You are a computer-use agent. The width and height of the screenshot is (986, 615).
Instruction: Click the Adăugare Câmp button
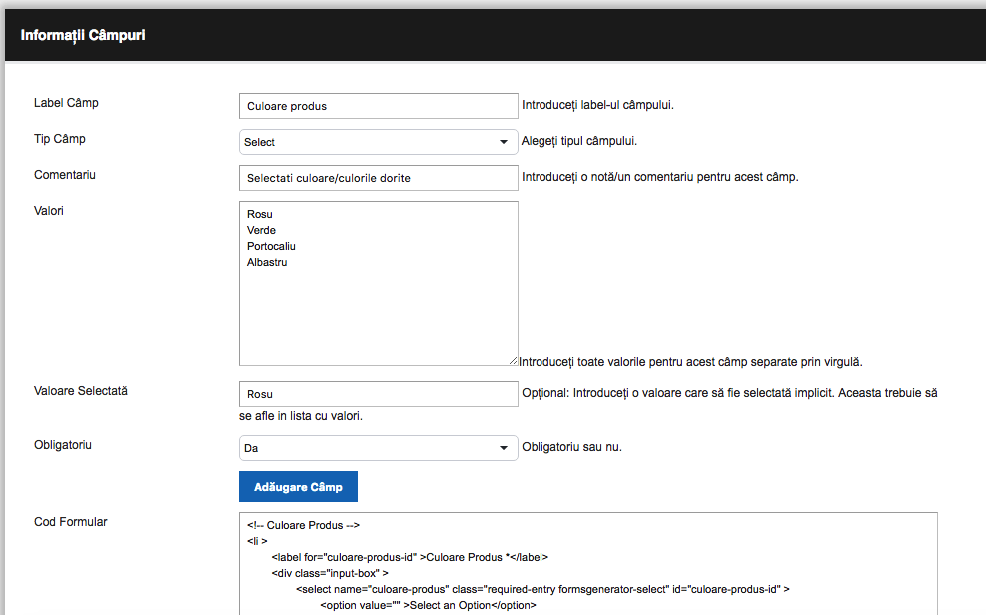click(x=298, y=487)
